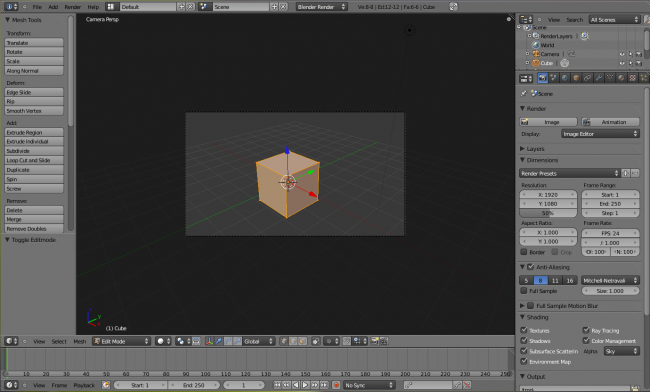Click the proportional editing icon in header
Screen dimensions: 650x392
(x=329, y=341)
